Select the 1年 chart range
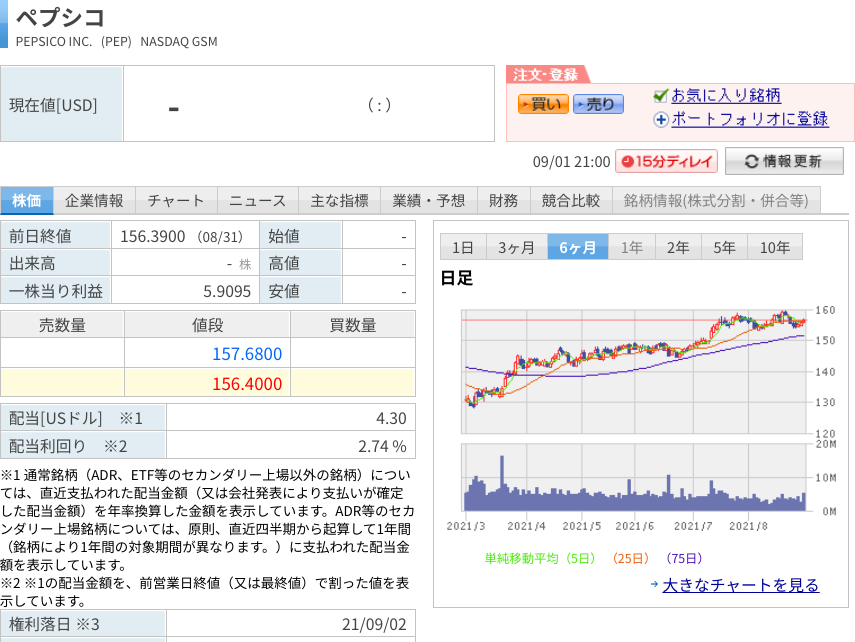855x642 pixels. (x=631, y=248)
